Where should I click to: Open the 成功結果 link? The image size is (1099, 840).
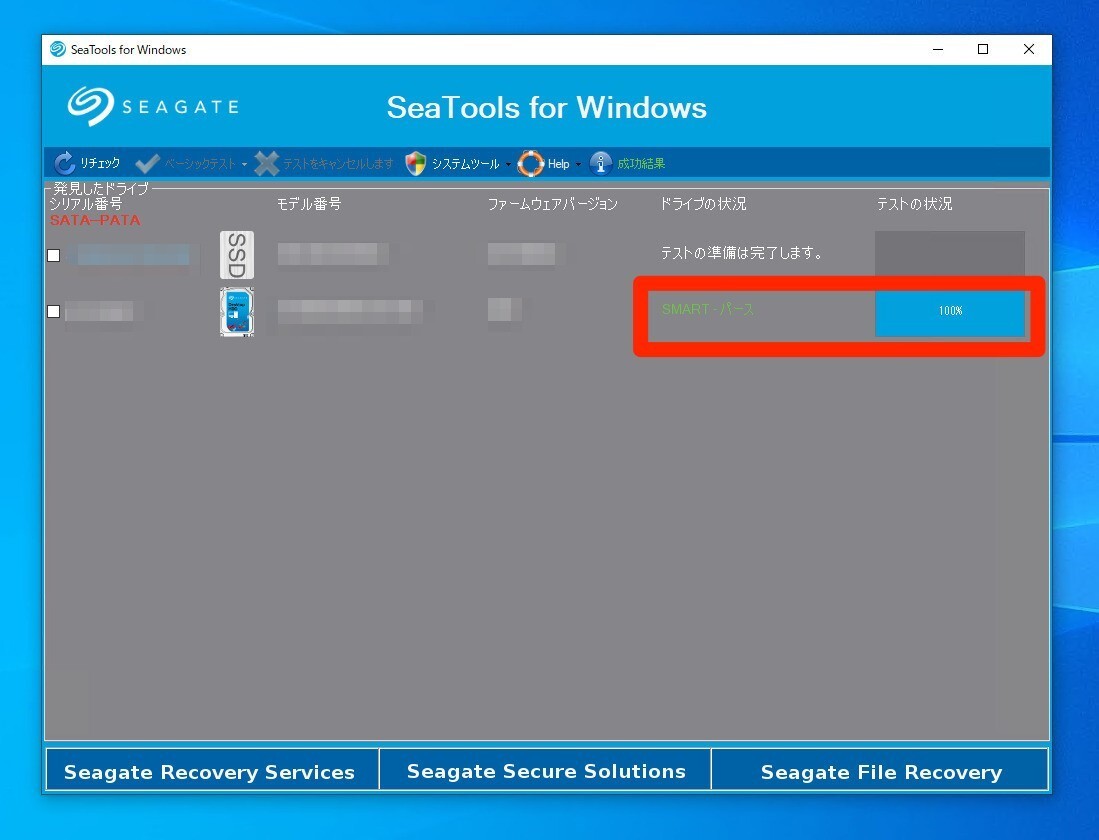(641, 163)
